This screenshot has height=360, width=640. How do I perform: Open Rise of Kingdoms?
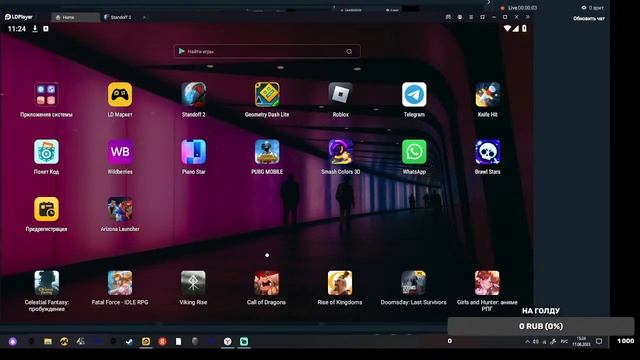[340, 282]
